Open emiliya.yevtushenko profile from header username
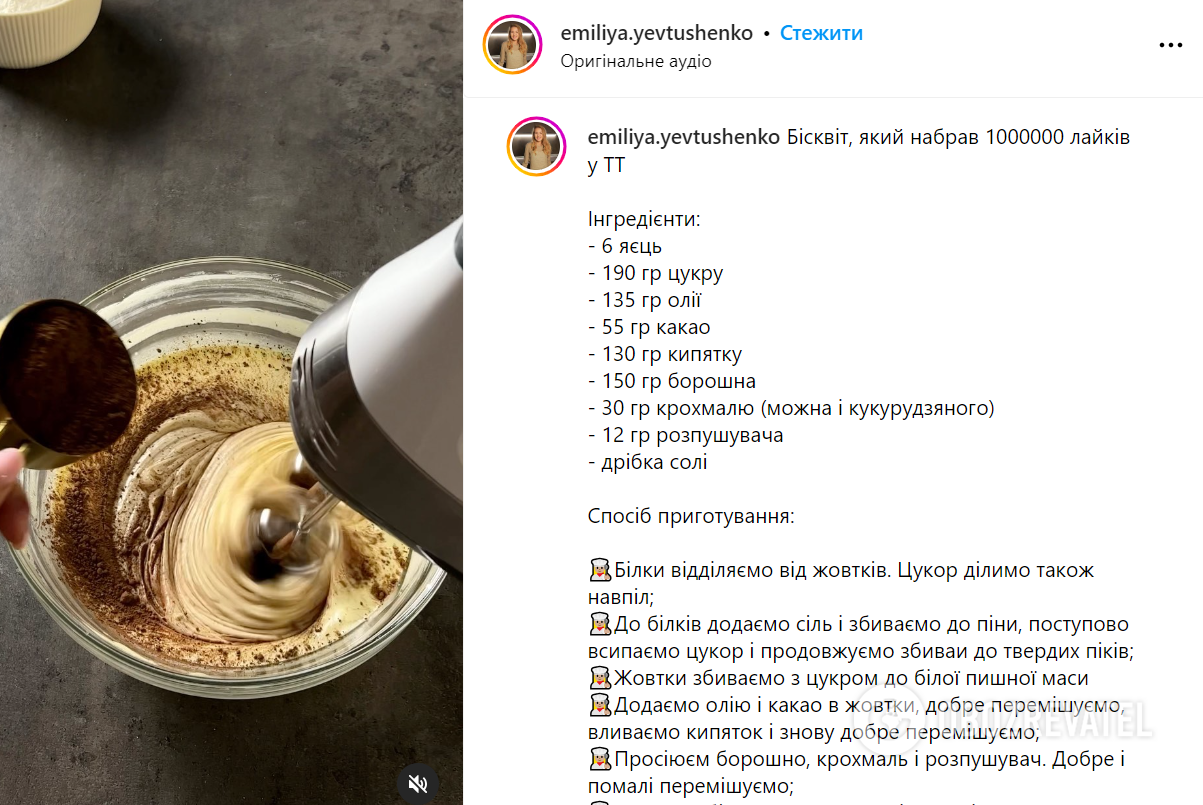Screen dimensions: 1203x805 click(656, 33)
